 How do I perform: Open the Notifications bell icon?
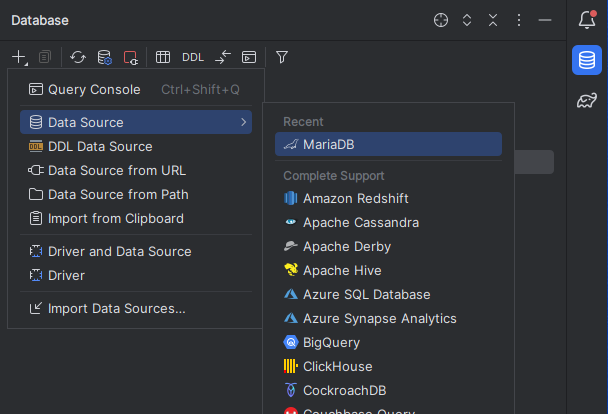pos(587,20)
